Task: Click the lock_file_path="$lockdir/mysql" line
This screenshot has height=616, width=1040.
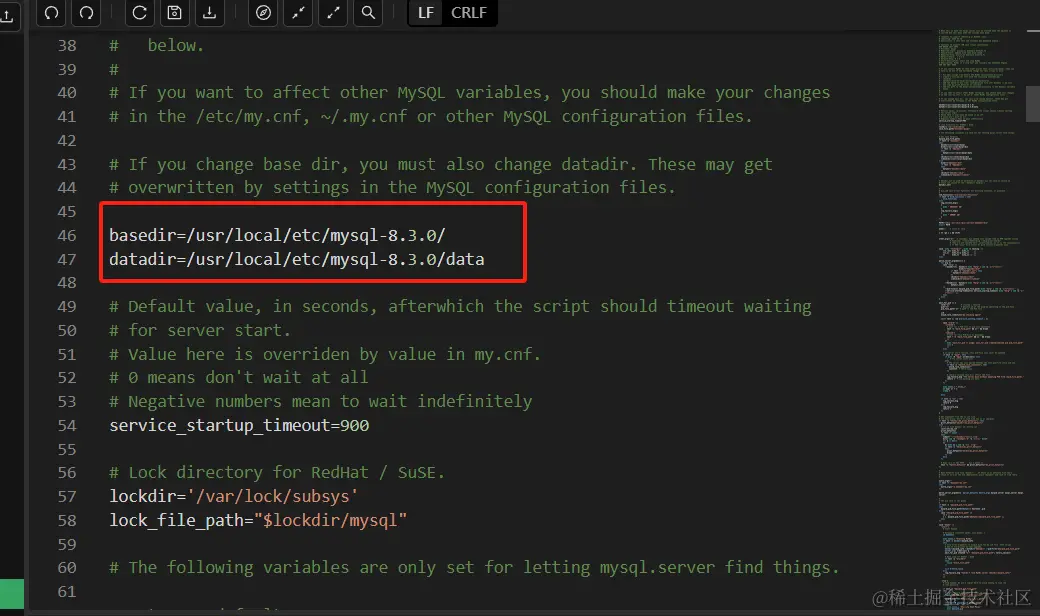Action: click(258, 521)
